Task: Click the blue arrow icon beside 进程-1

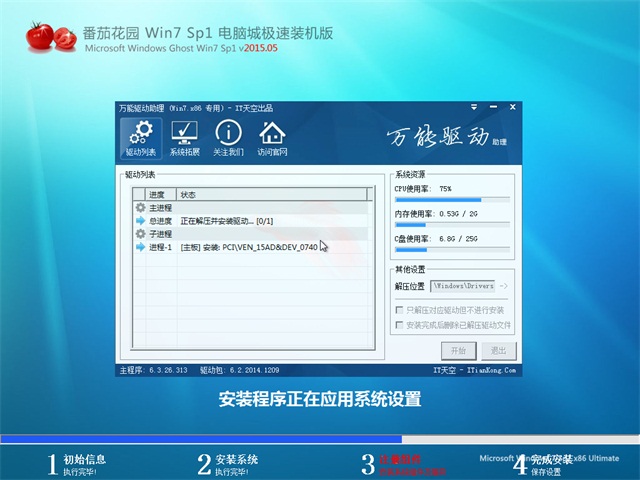Action: click(x=140, y=247)
